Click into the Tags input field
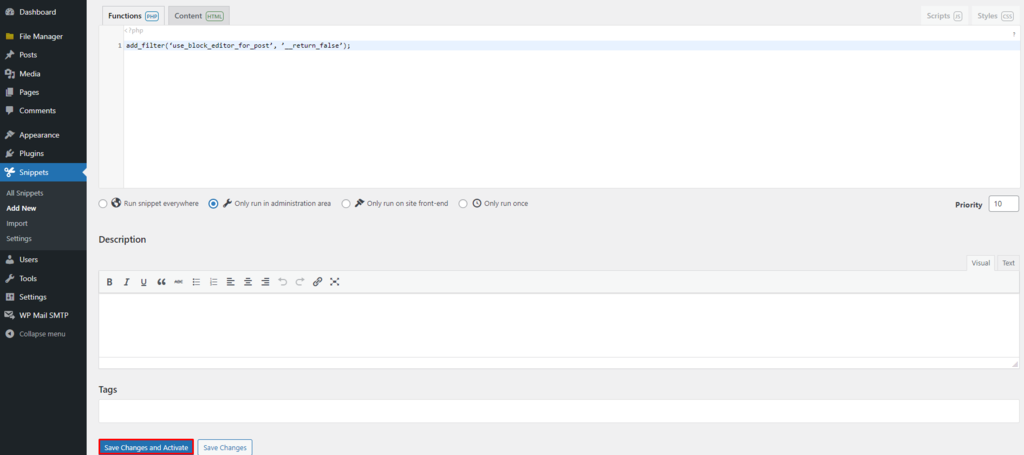Viewport: 1024px width, 455px height. click(x=558, y=411)
